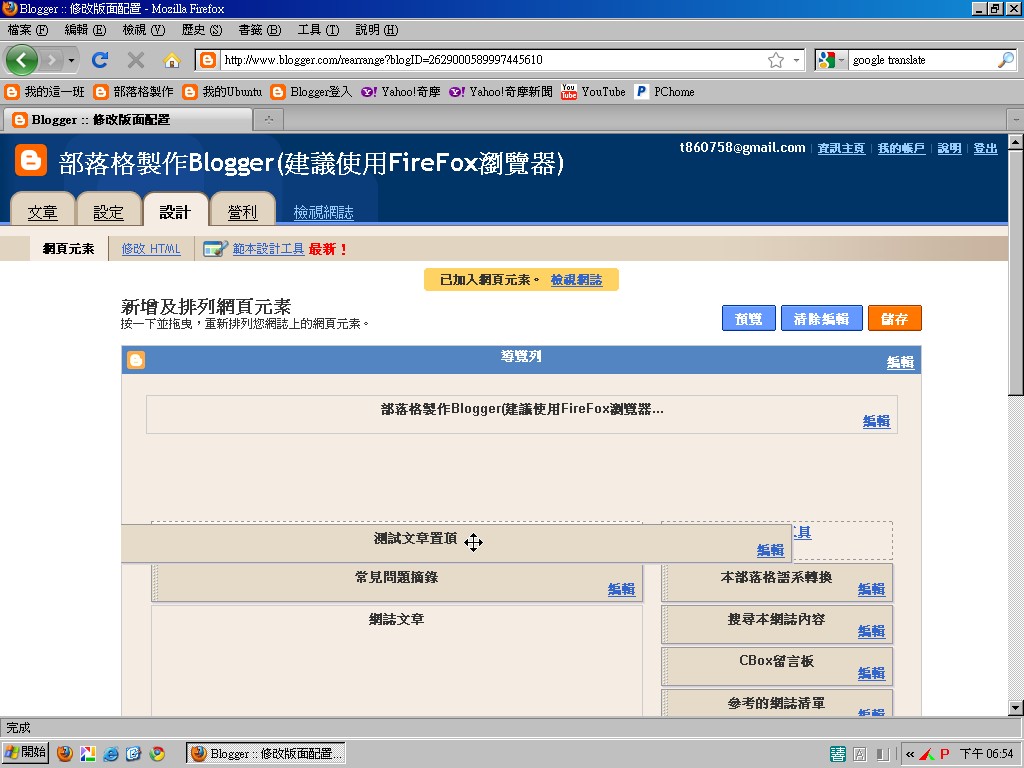
Task: Switch to the 設定 tab
Action: [x=108, y=210]
